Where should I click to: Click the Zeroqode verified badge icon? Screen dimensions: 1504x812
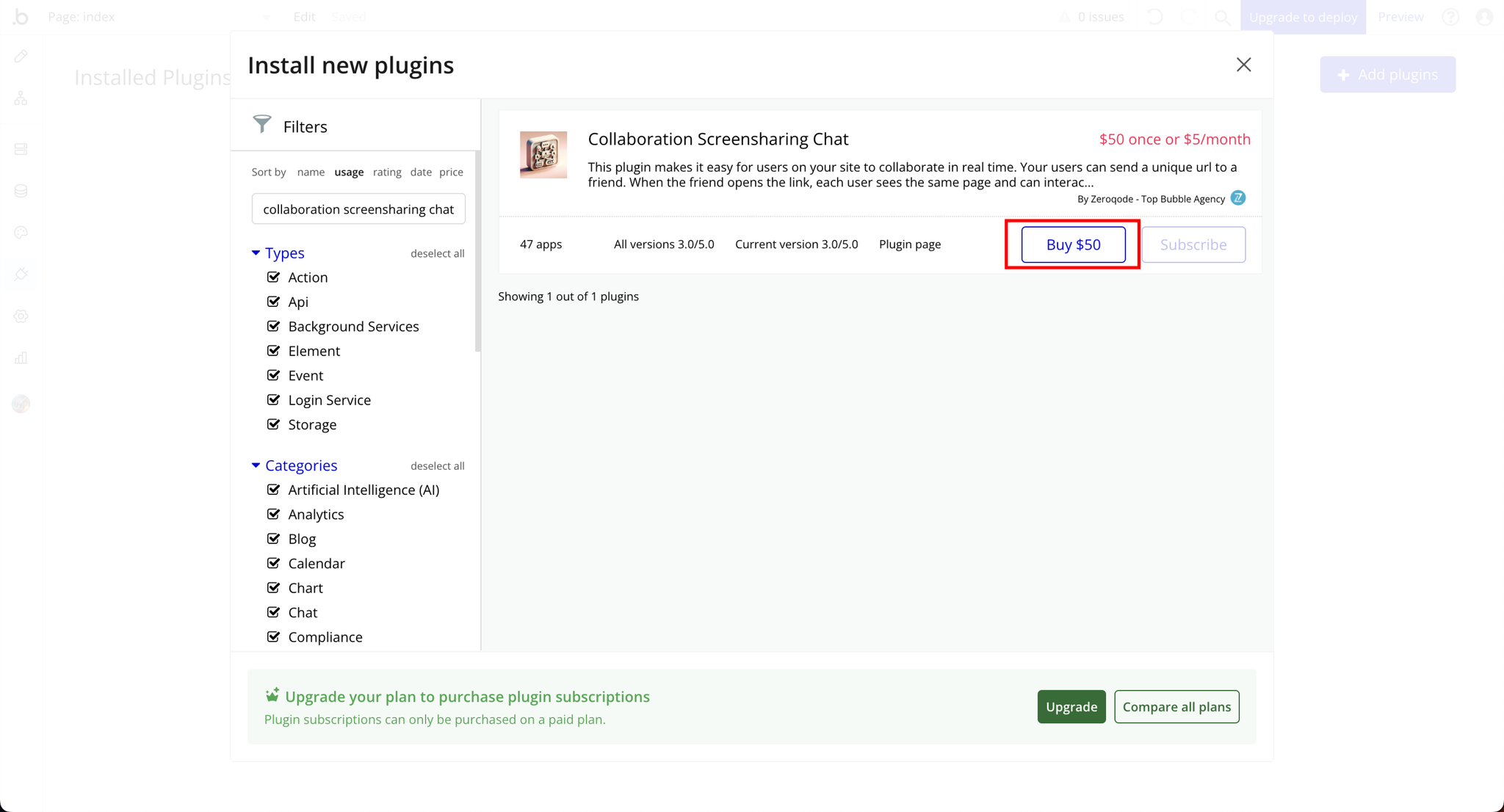(1238, 198)
